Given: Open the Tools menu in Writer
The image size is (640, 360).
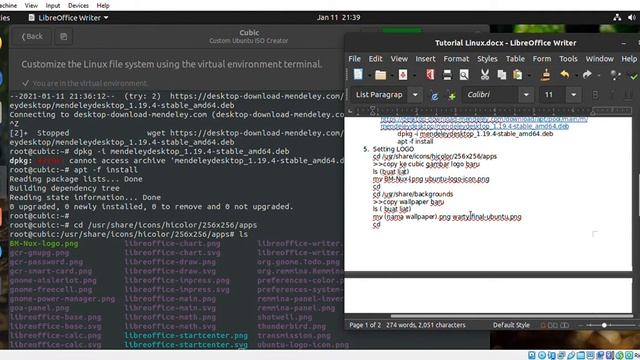Looking at the screenshot, I should [x=568, y=59].
